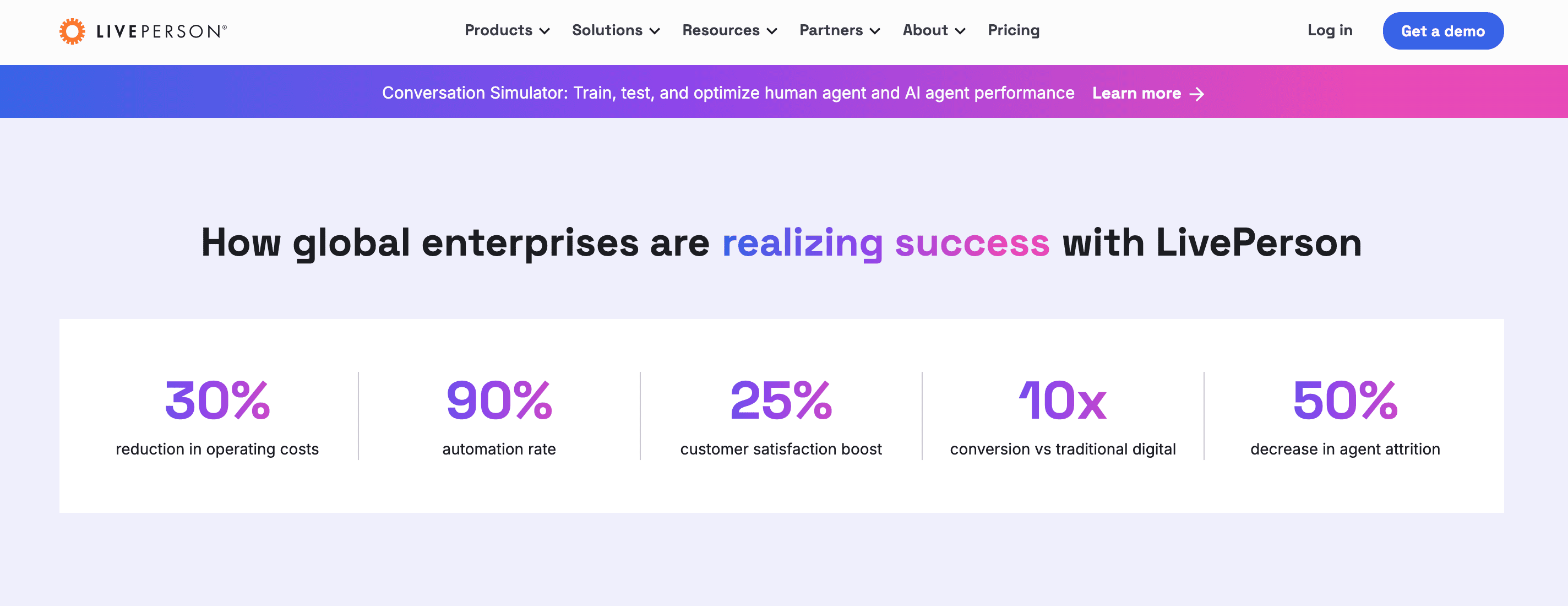Open the Resources dropdown
The image size is (1568, 606).
coord(721,30)
